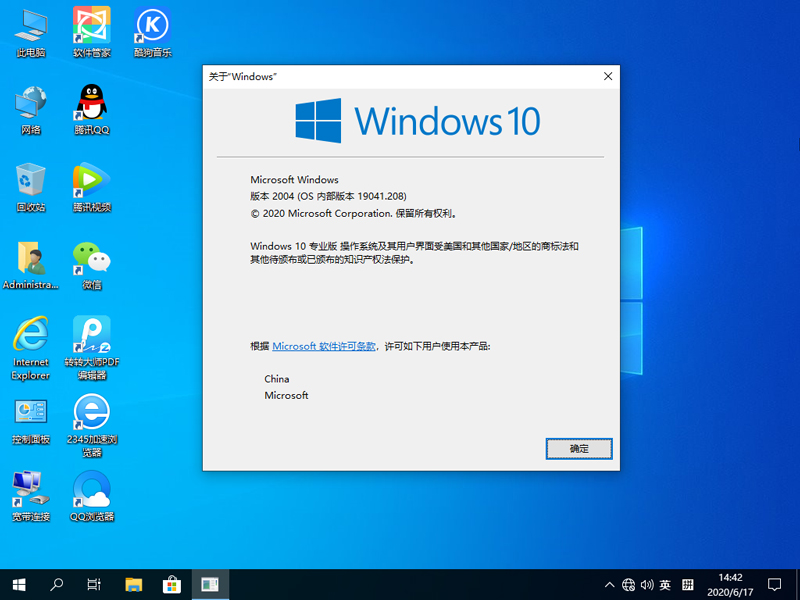This screenshot has height=600, width=800.
Task: Select the 回收站 recycle bin icon
Action: pyautogui.click(x=31, y=188)
